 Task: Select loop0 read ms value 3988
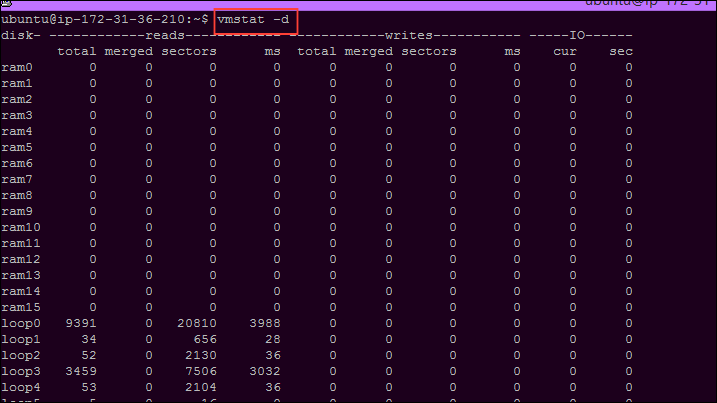(264, 323)
